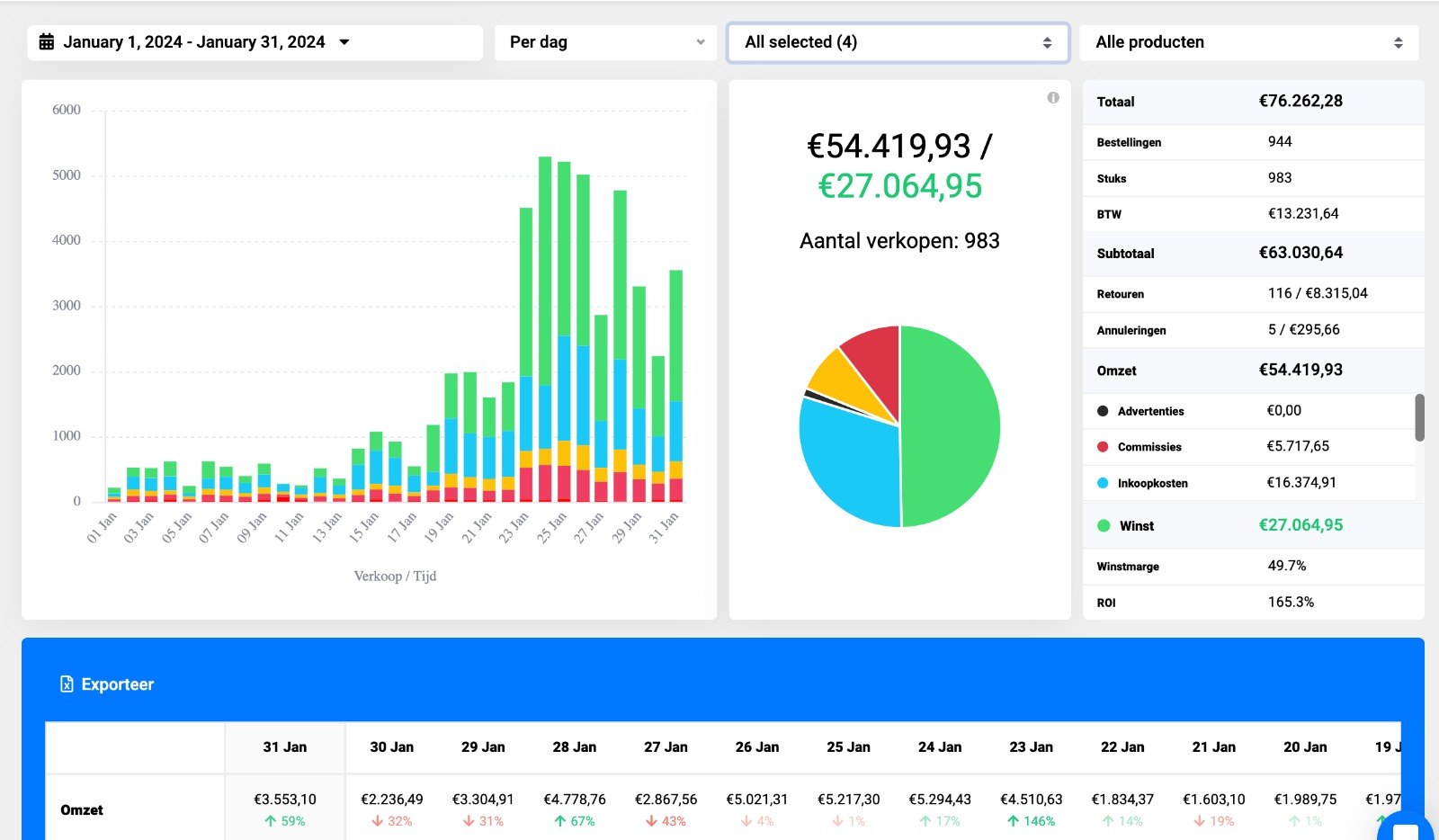Viewport: 1439px width, 840px height.
Task: Select the '28 Jan' column header
Action: tap(575, 747)
